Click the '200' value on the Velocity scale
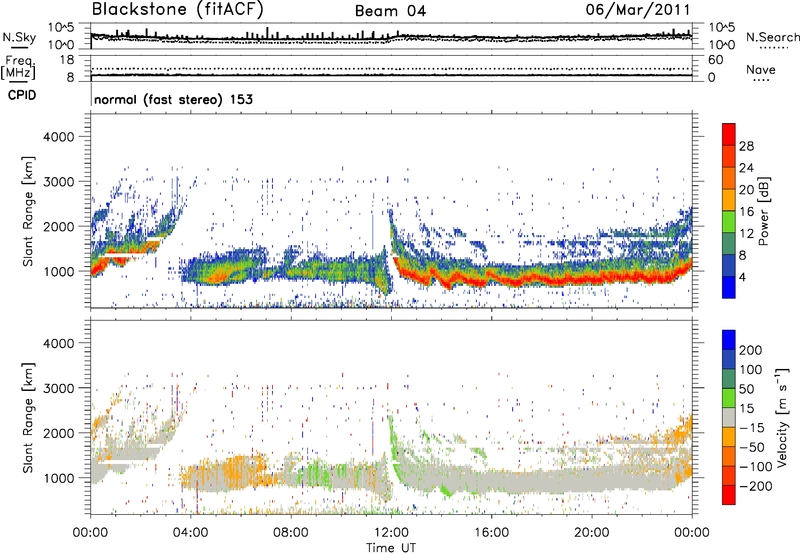800x554 pixels. 751,350
